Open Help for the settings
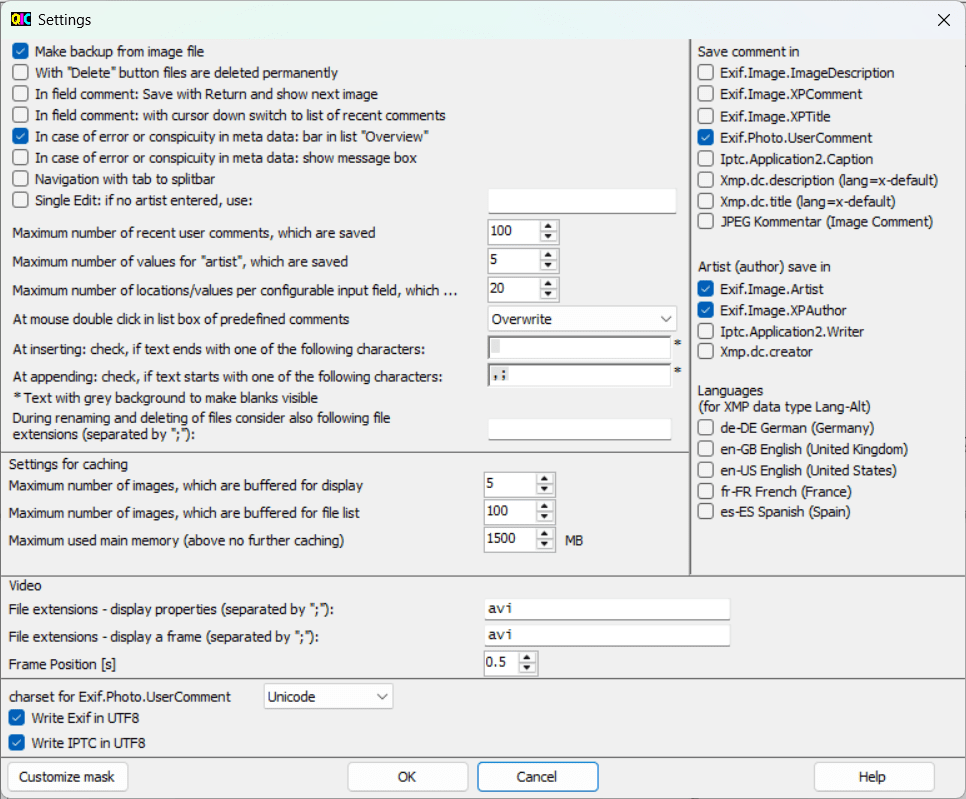Image resolution: width=966 pixels, height=799 pixels. [872, 776]
